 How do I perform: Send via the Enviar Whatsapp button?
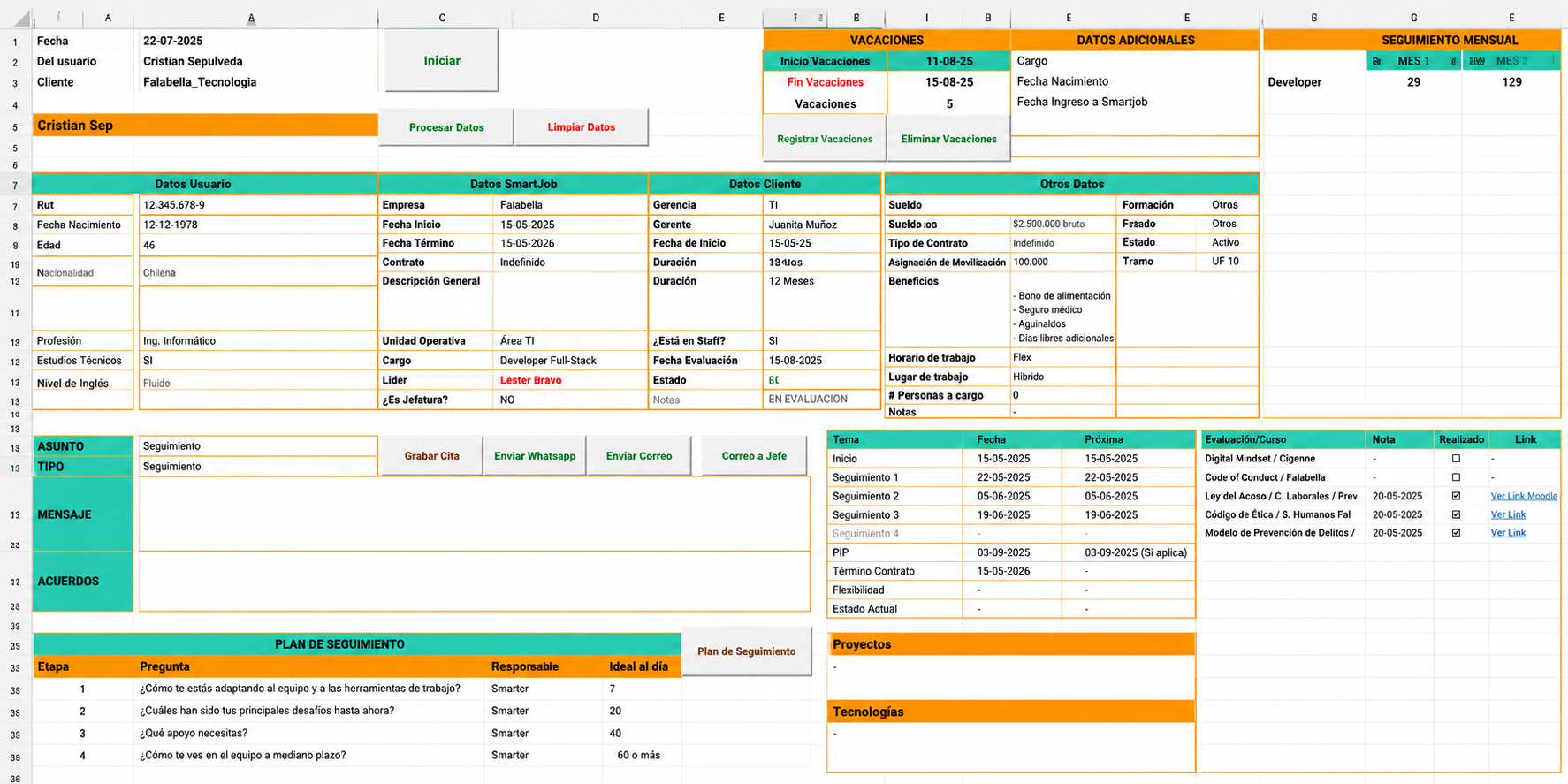[x=535, y=456]
